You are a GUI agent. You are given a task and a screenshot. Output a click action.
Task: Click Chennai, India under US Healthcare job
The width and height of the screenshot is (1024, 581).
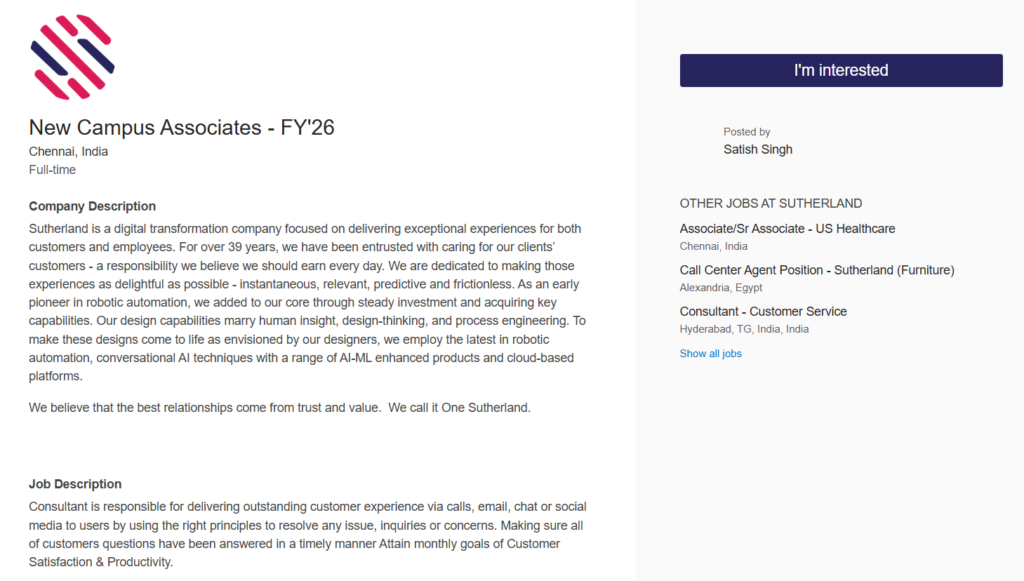(713, 246)
